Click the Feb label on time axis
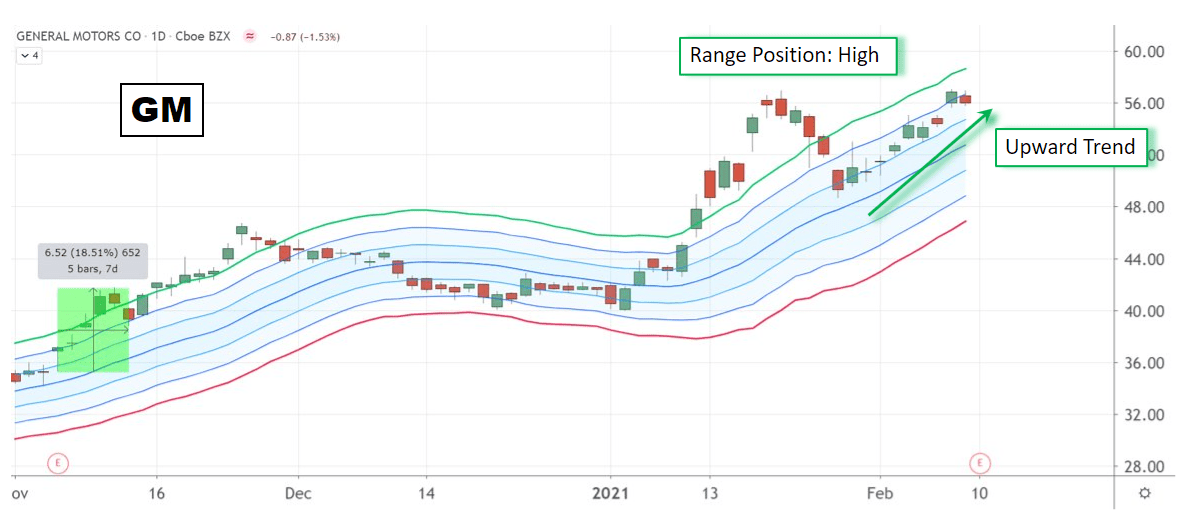1185x521 pixels. click(x=880, y=494)
